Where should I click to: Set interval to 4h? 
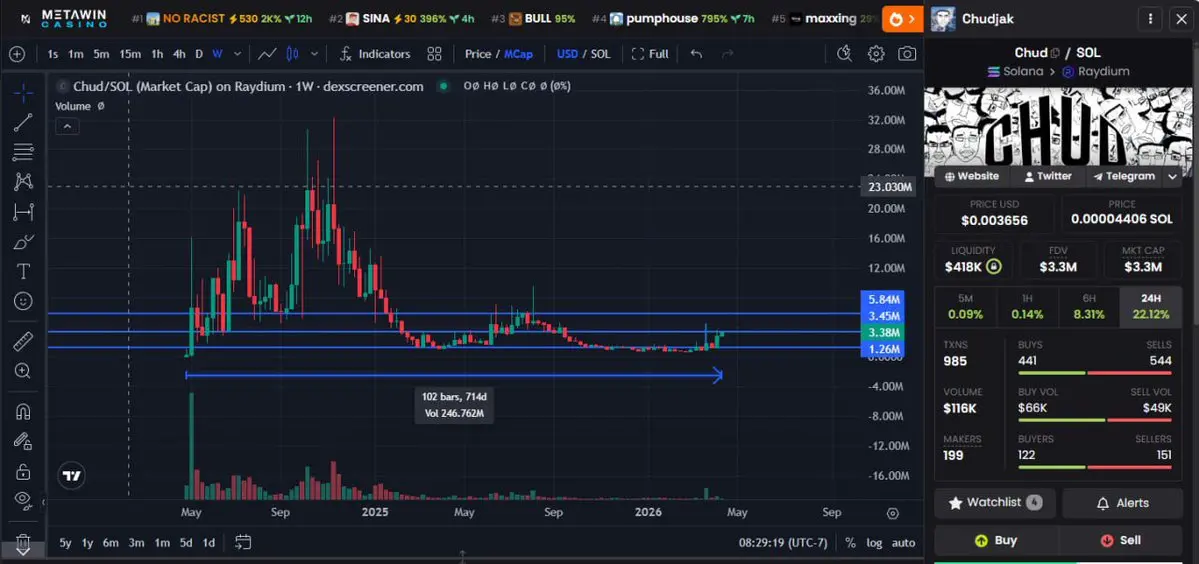(179, 54)
